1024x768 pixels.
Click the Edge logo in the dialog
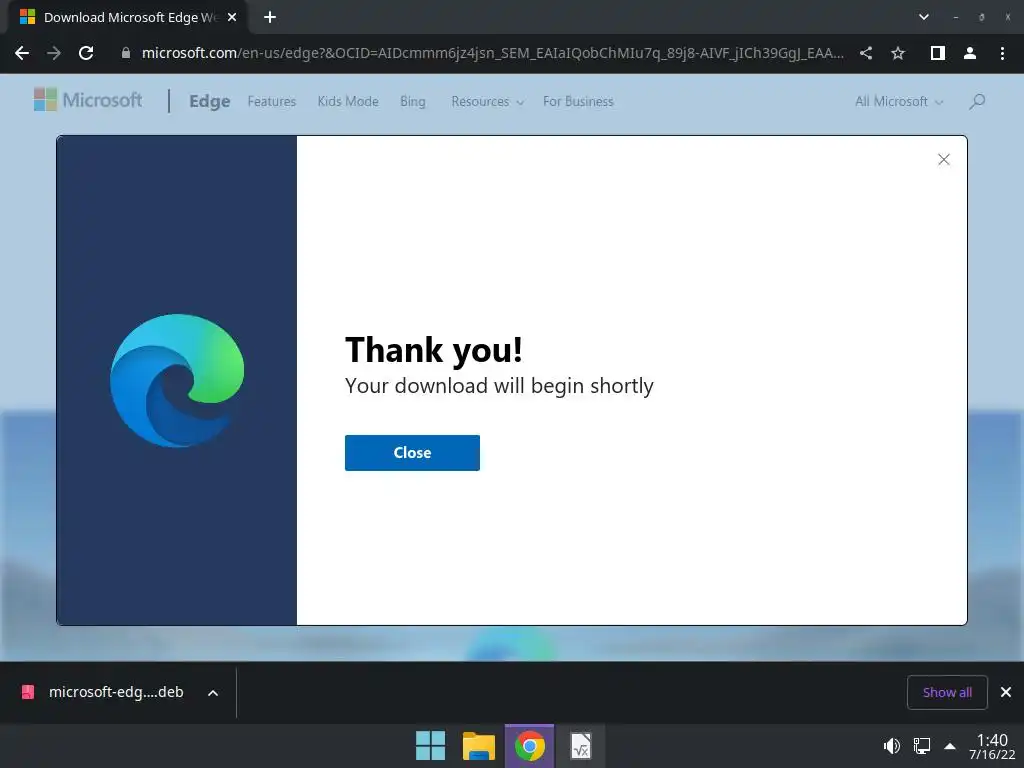tap(177, 381)
